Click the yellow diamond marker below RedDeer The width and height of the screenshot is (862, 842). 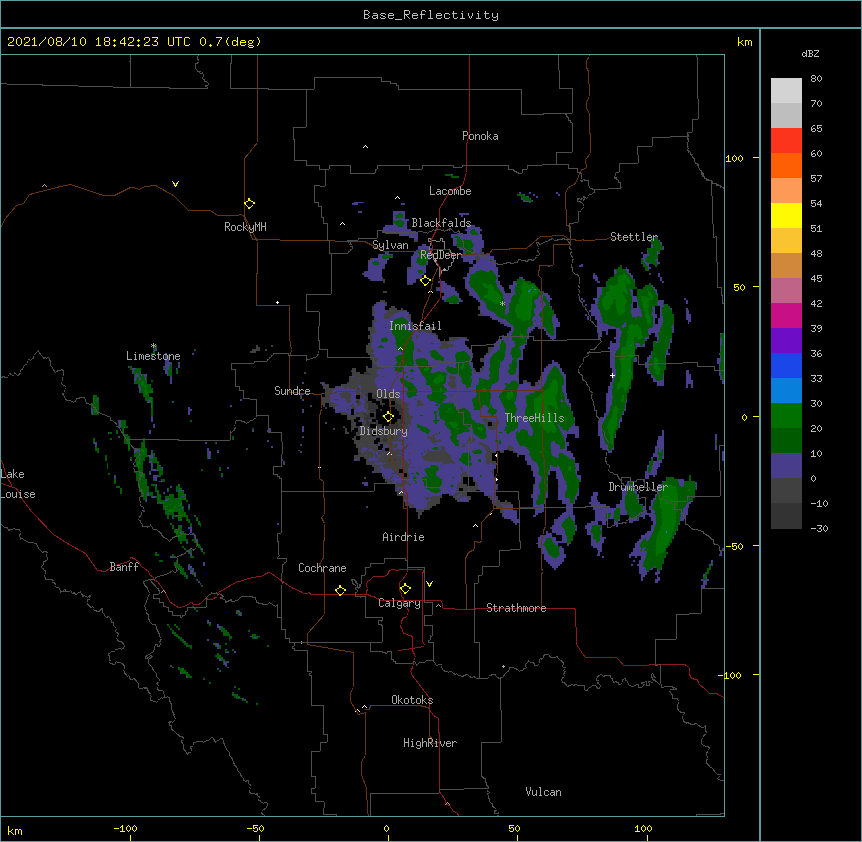[x=426, y=281]
